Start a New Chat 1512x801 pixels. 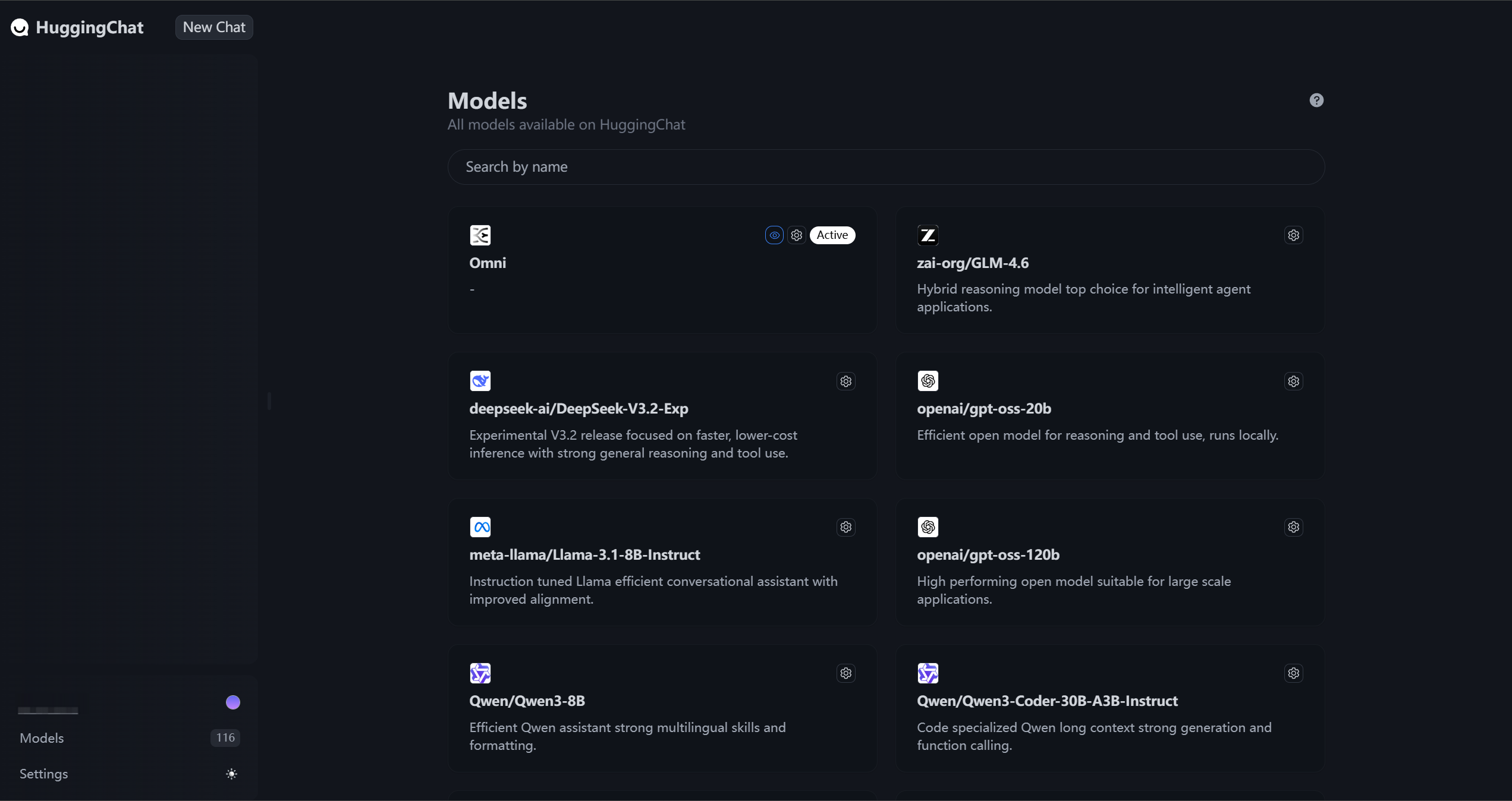[214, 27]
